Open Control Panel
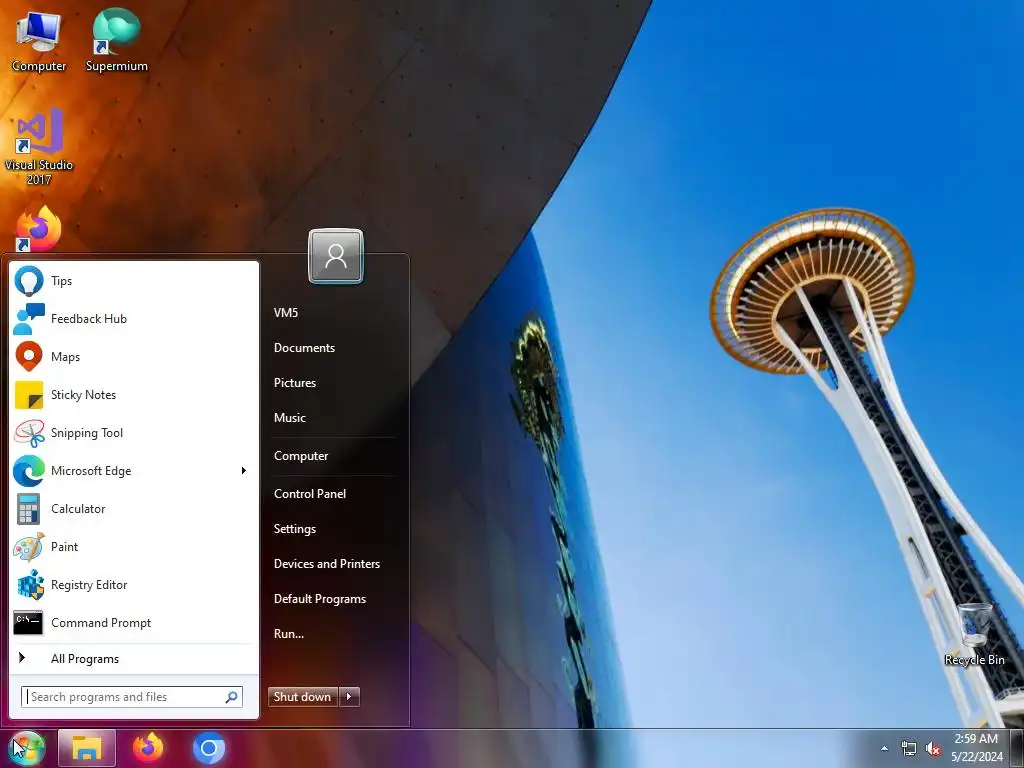The height and width of the screenshot is (768, 1024). click(310, 494)
